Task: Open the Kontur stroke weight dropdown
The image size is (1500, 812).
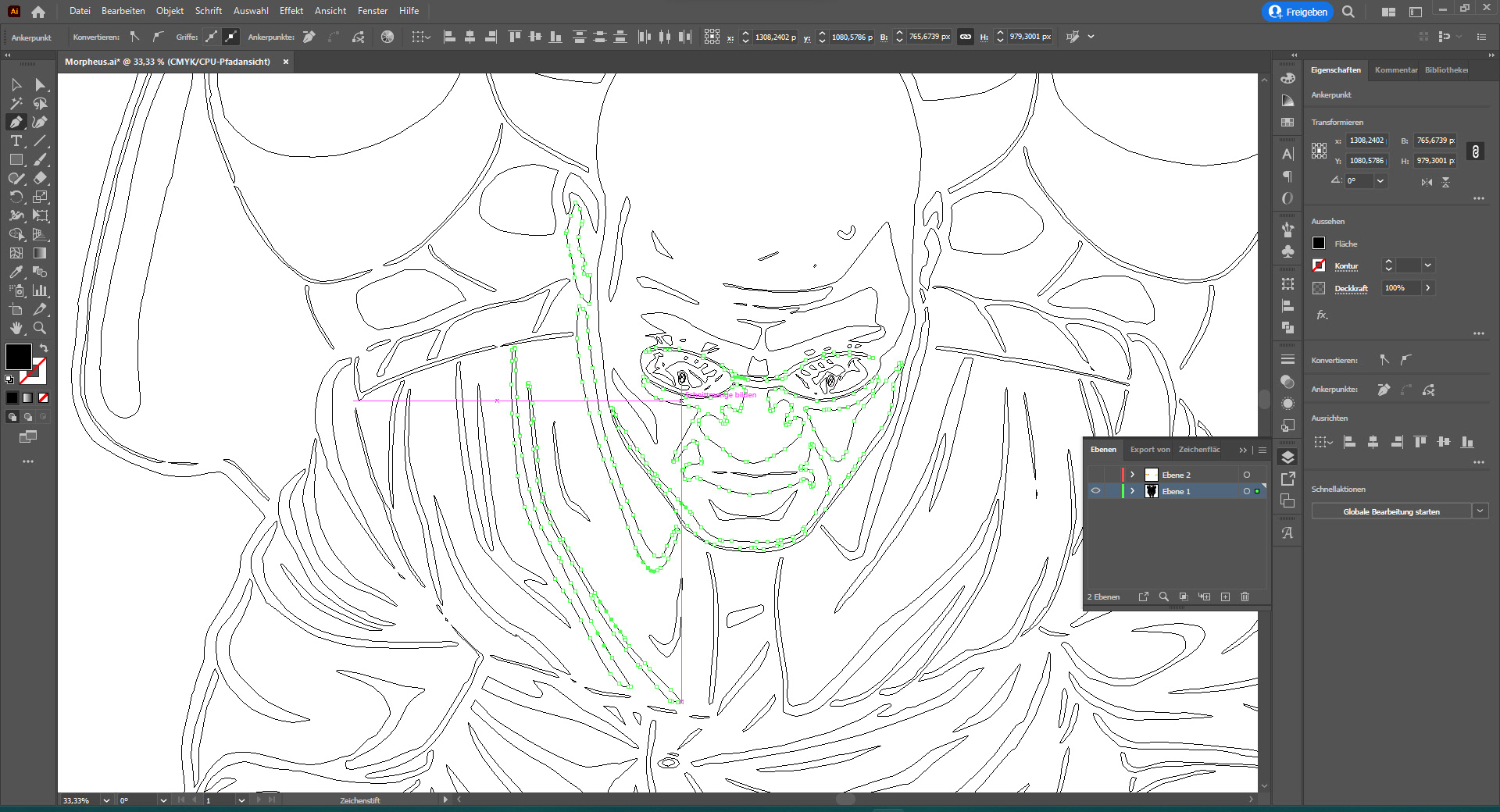Action: click(x=1427, y=265)
